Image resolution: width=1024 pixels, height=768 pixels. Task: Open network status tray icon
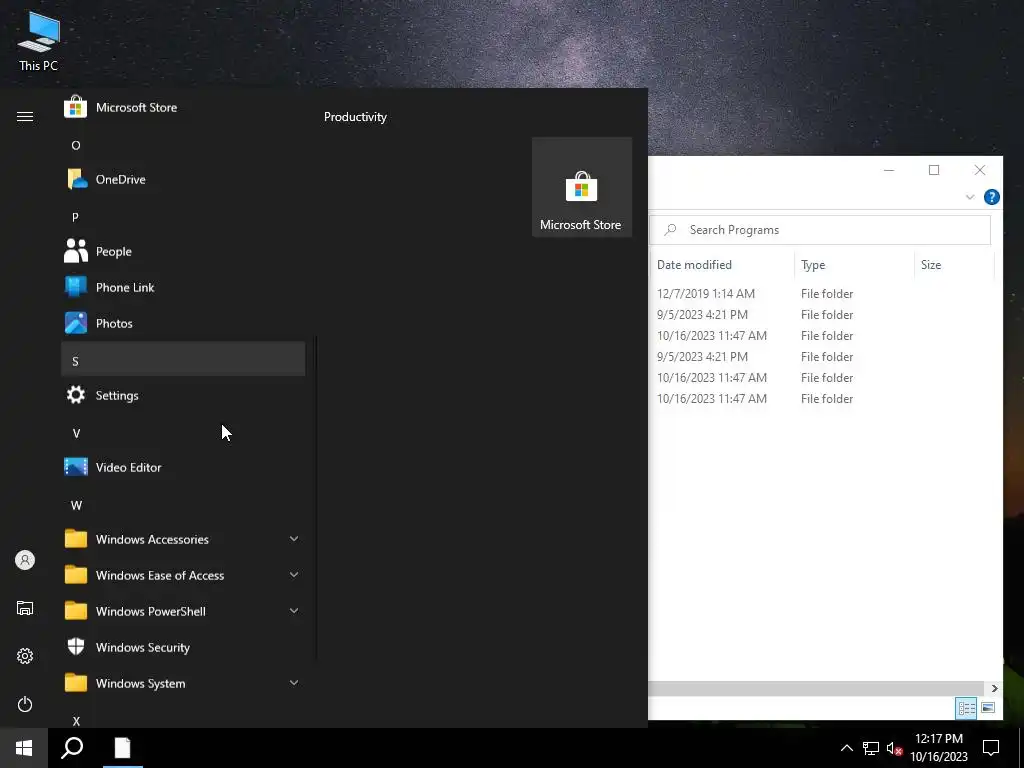(x=871, y=748)
